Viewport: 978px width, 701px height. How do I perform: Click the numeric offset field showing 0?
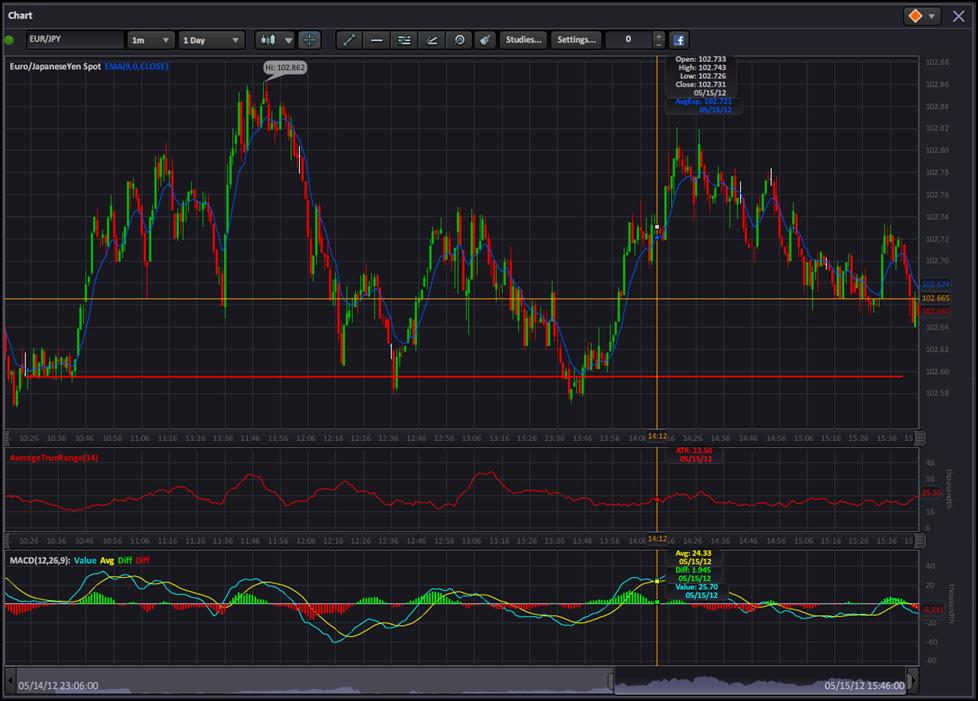[629, 39]
